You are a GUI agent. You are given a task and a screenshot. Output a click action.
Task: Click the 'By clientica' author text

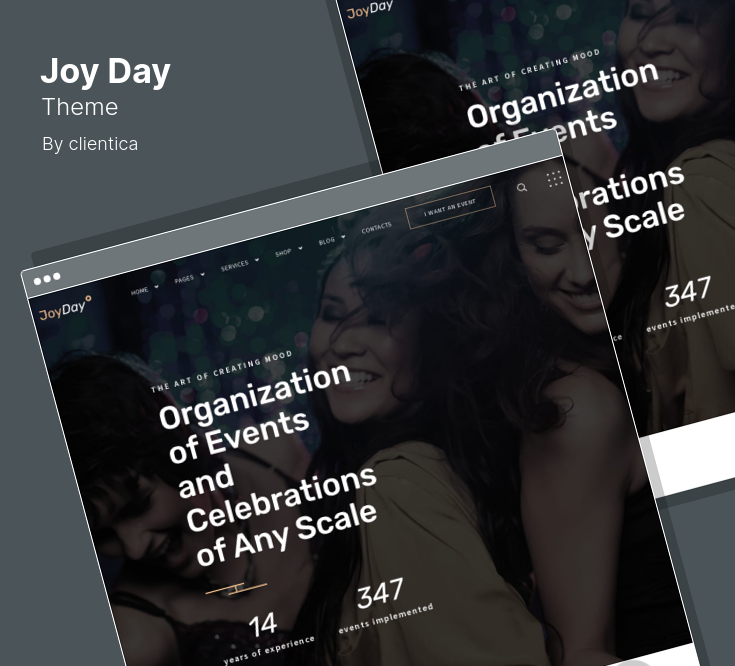90,144
